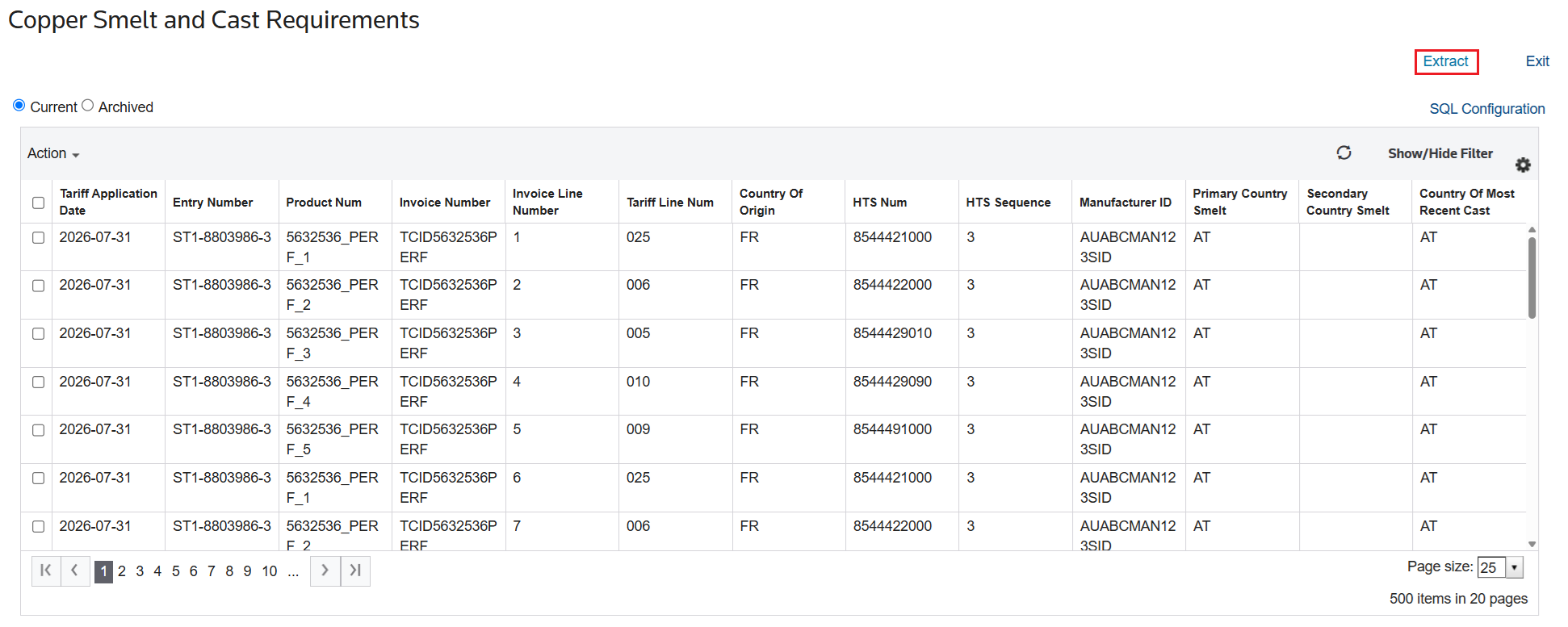Select the Current radio button
This screenshot has height=627, width=1568.
(19, 106)
